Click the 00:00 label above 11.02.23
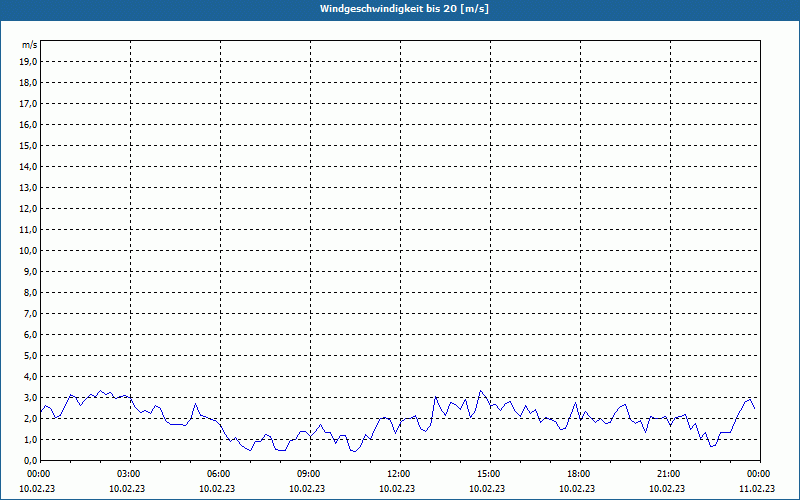This screenshot has width=800, height=500. pos(758,473)
